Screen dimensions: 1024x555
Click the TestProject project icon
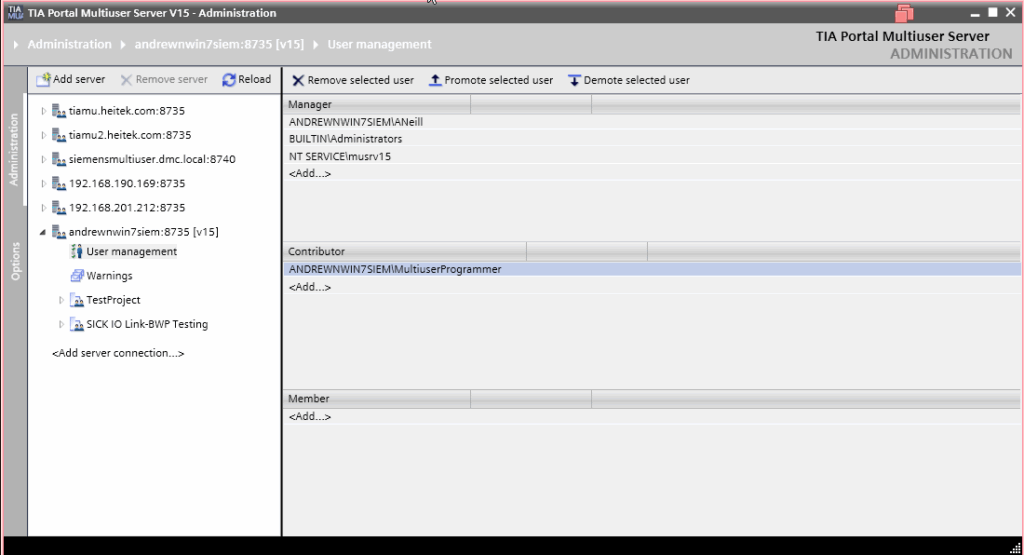[x=76, y=300]
